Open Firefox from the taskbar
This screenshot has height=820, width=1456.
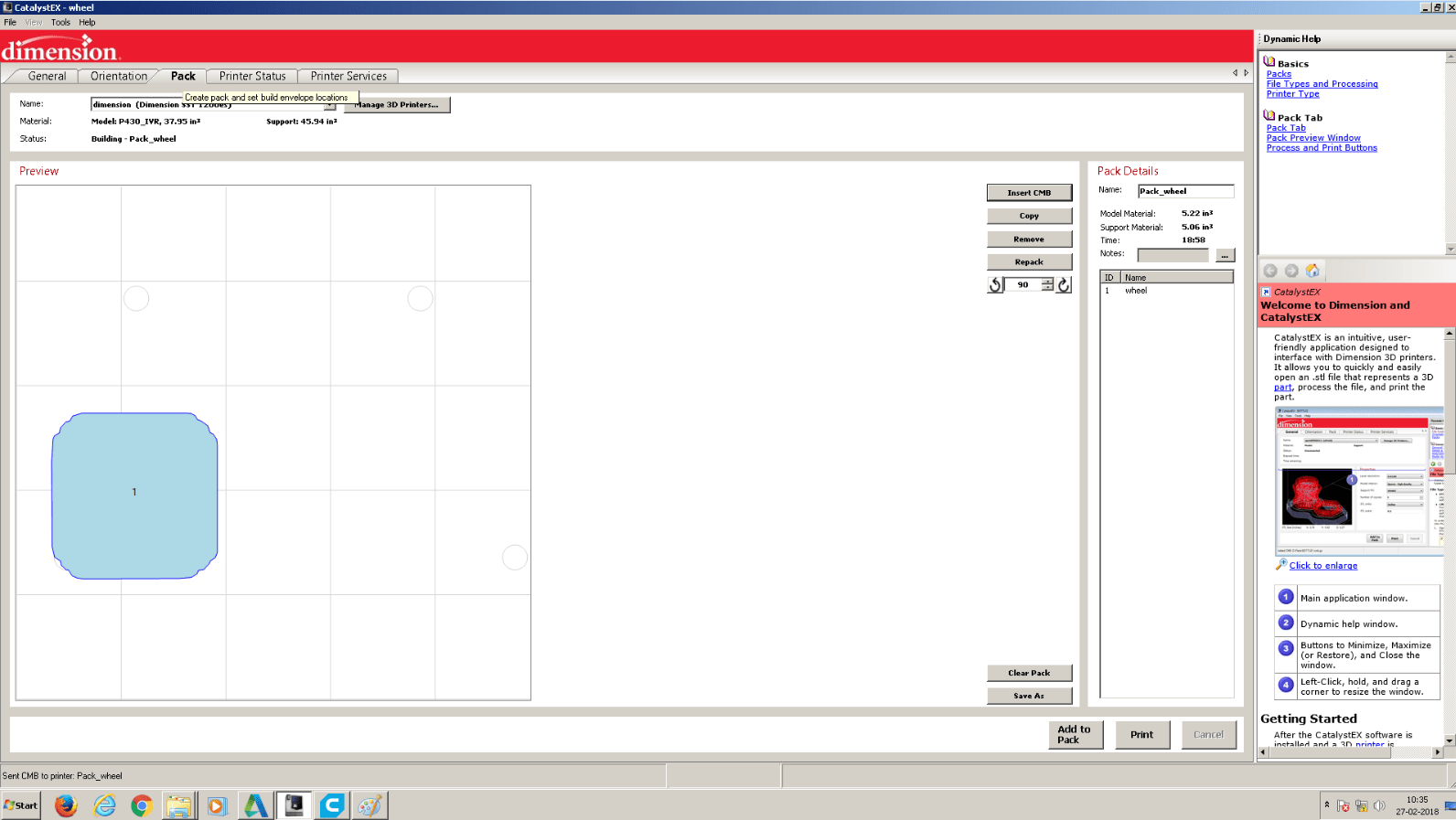click(x=66, y=805)
